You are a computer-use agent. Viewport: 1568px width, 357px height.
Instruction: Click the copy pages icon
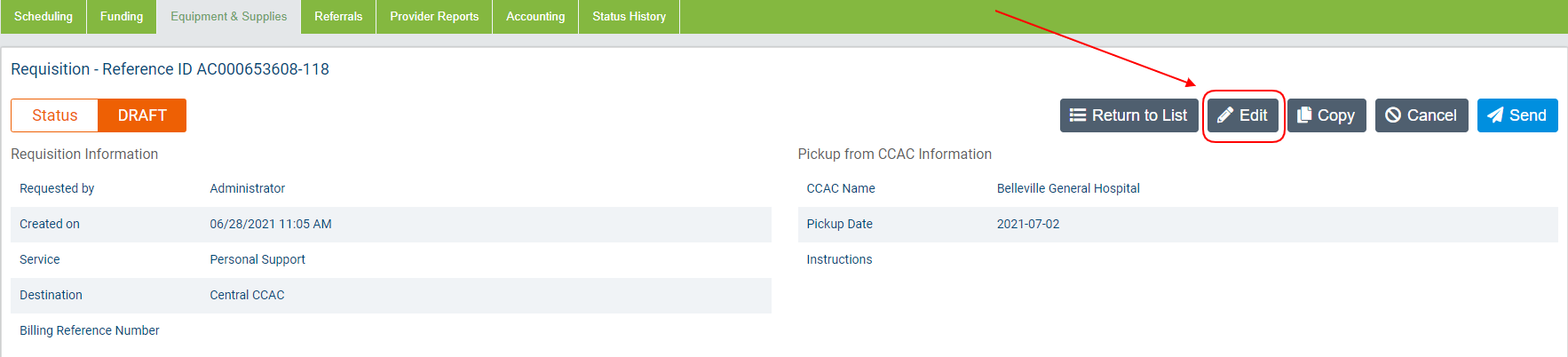point(1304,115)
